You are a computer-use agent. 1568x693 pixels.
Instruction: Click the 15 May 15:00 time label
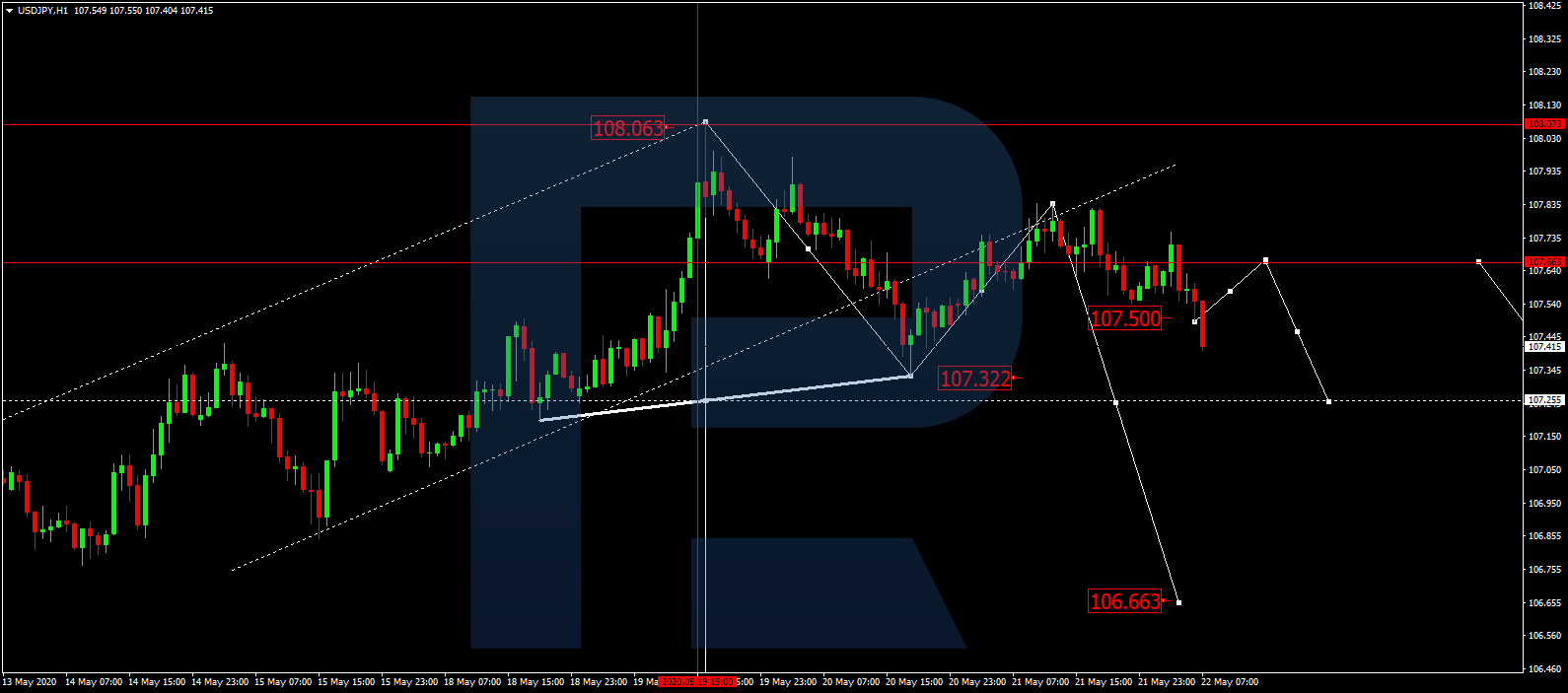[346, 682]
